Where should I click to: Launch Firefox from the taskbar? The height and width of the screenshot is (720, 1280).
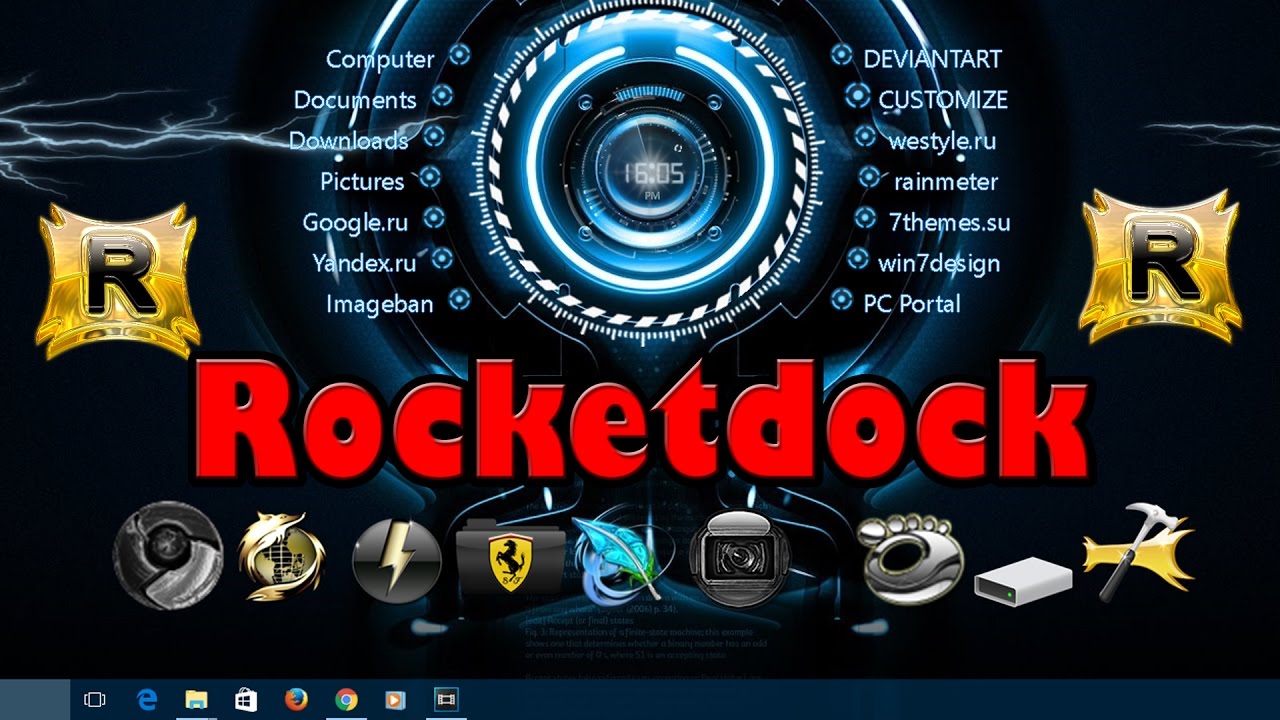[x=296, y=700]
